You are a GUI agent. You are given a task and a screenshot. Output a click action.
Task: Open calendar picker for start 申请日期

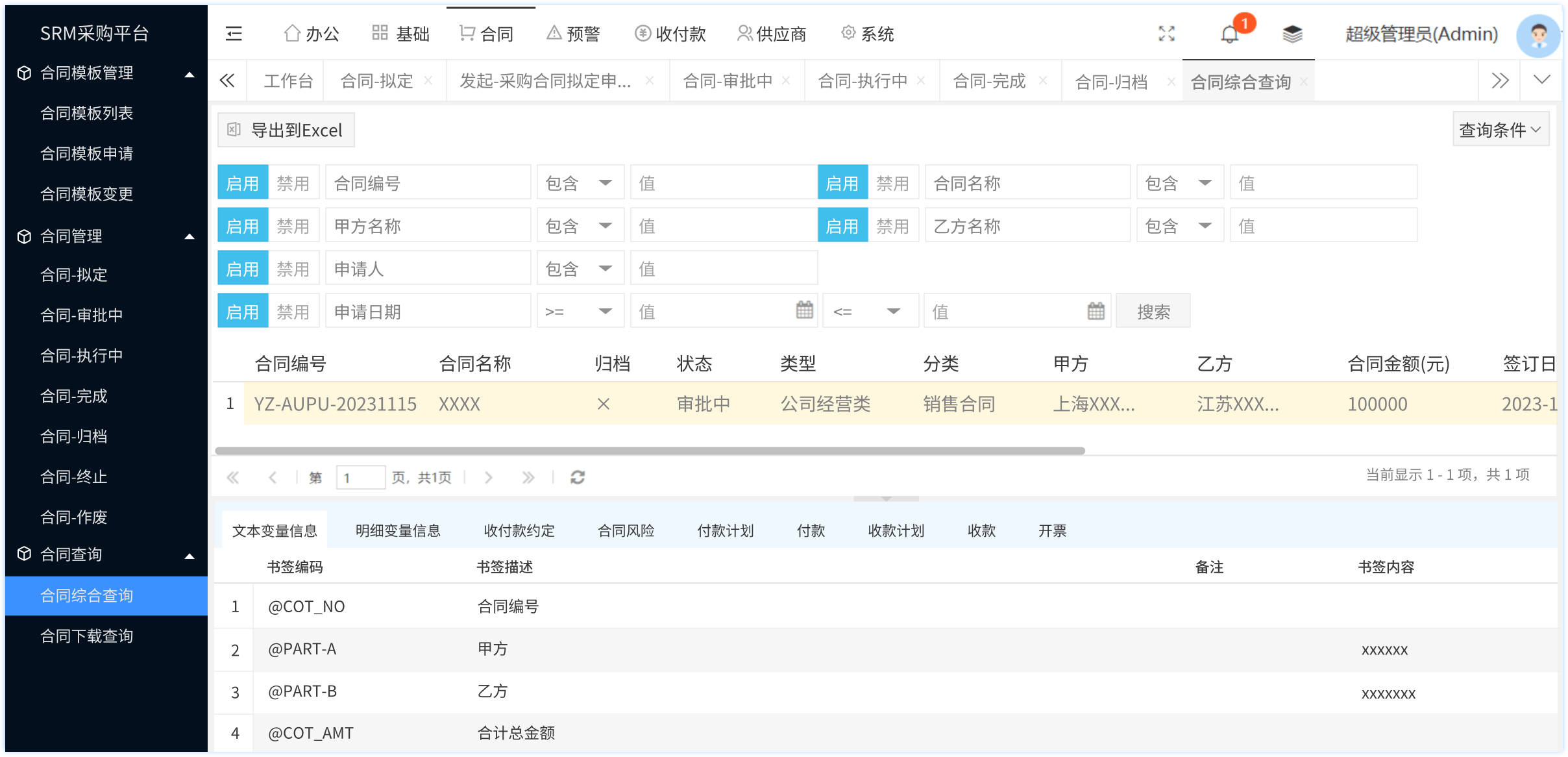point(804,311)
